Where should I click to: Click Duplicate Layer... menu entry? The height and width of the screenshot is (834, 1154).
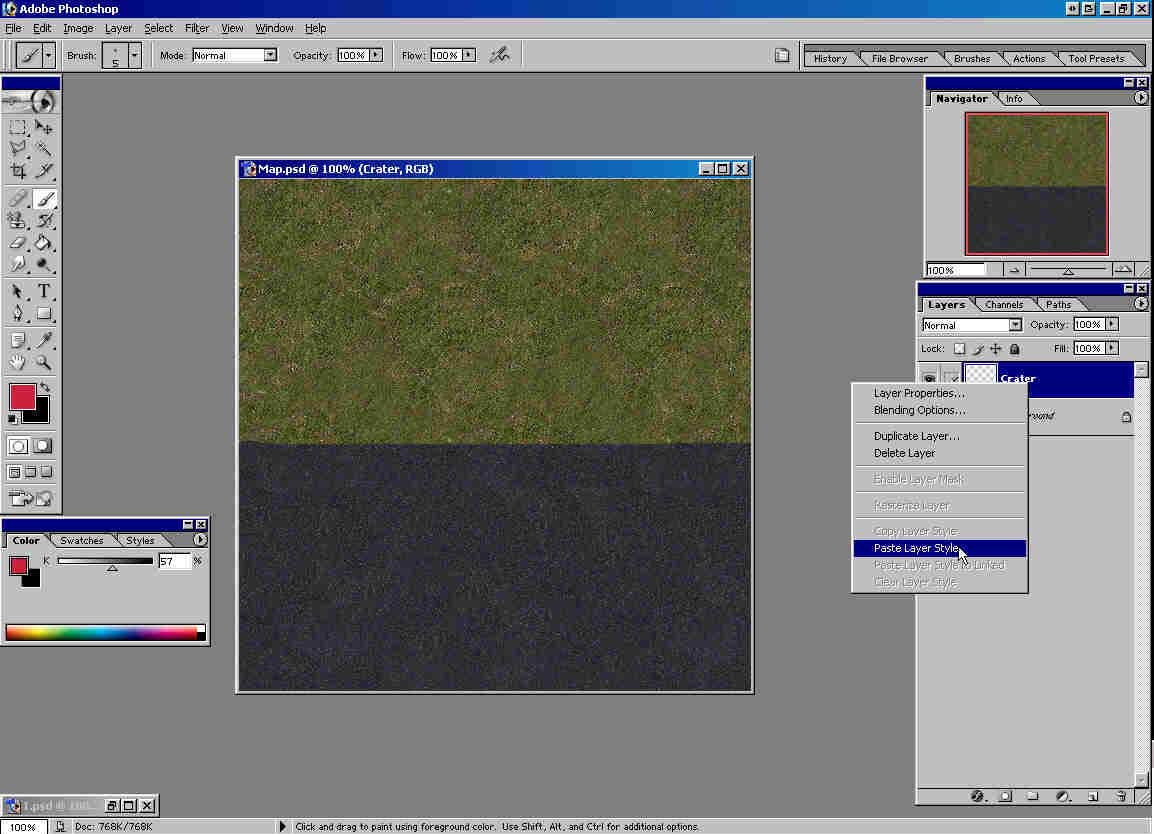[x=916, y=436]
